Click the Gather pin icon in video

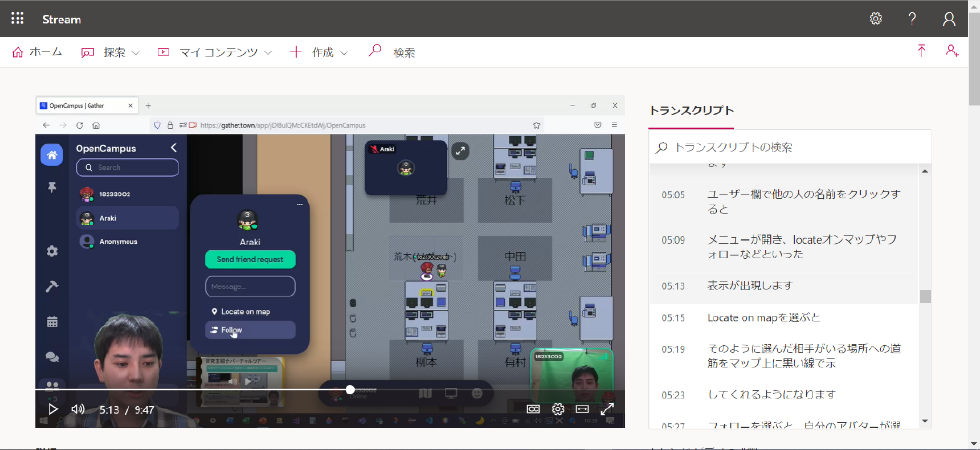coord(52,188)
